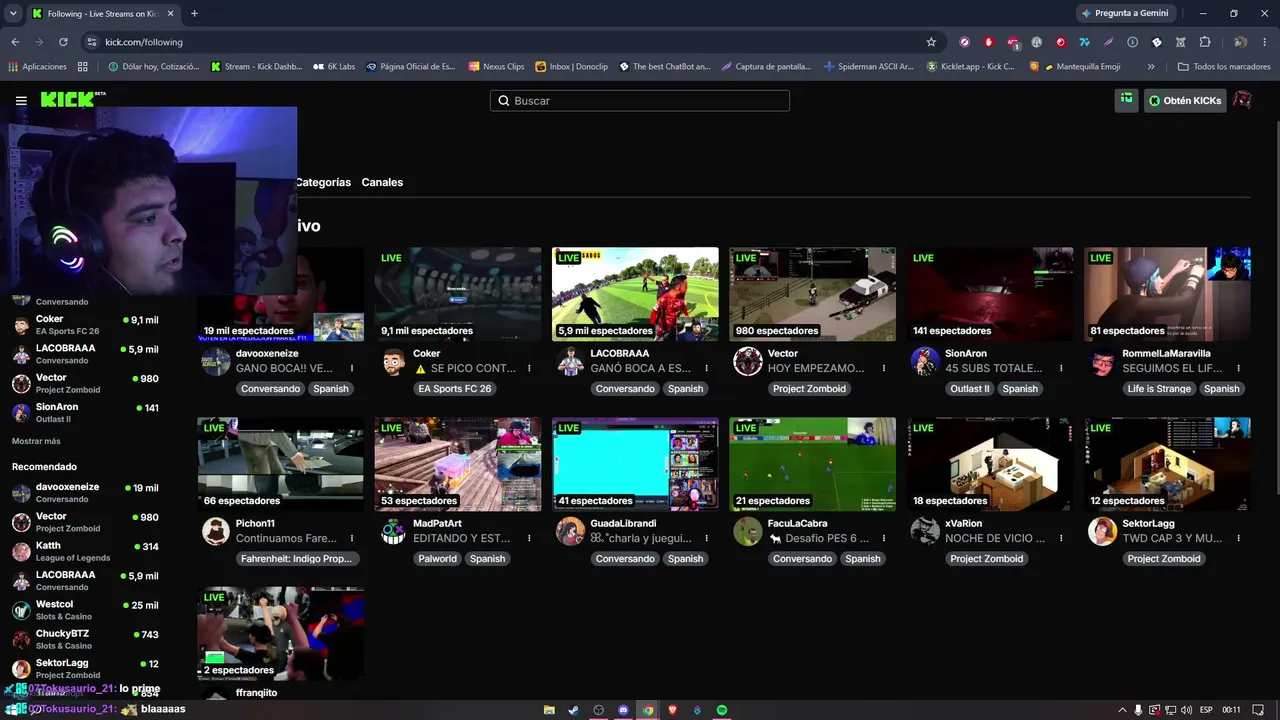The image size is (1280, 720).
Task: Open Coker in the followed channels sidebar
Action: coord(86,325)
